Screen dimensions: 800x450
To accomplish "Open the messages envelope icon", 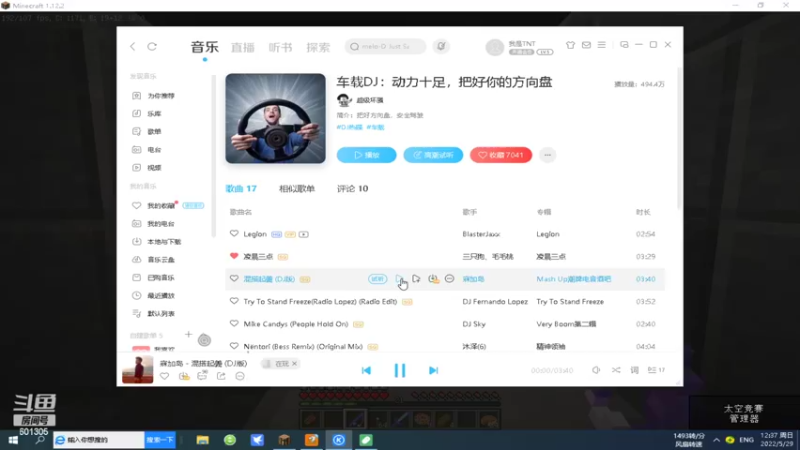I will click(586, 45).
